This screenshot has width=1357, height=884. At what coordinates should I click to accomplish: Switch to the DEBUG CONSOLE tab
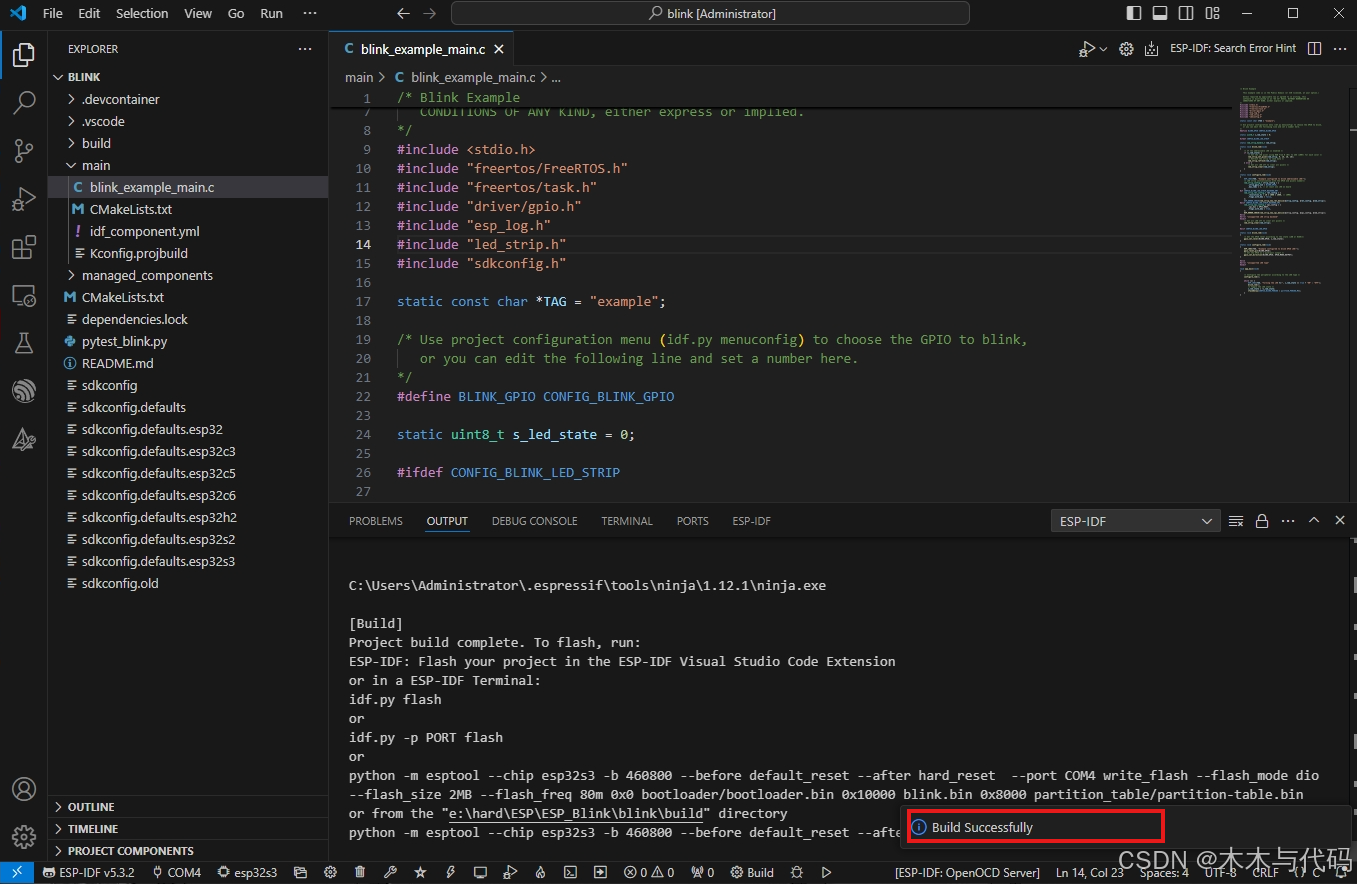point(534,521)
